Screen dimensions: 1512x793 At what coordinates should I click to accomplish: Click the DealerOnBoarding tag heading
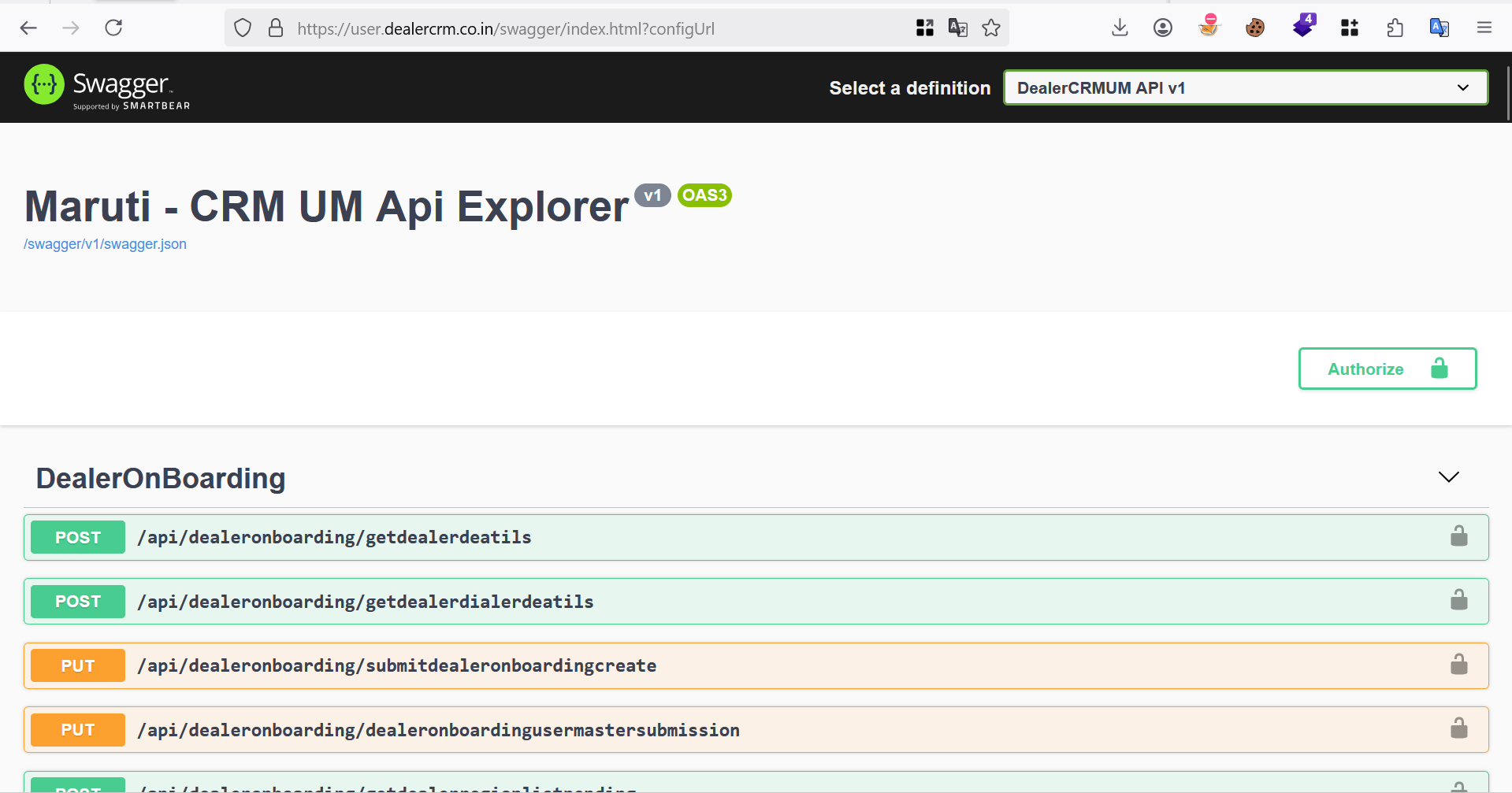tap(161, 478)
